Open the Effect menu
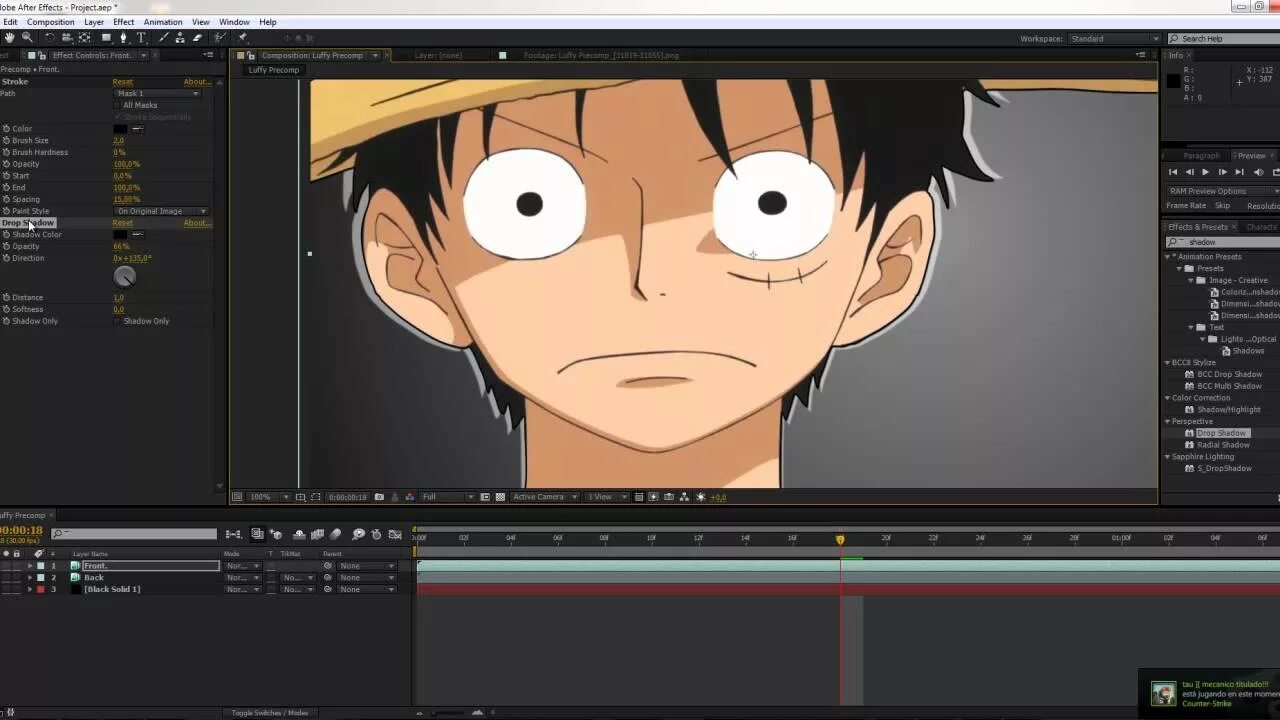 point(124,22)
